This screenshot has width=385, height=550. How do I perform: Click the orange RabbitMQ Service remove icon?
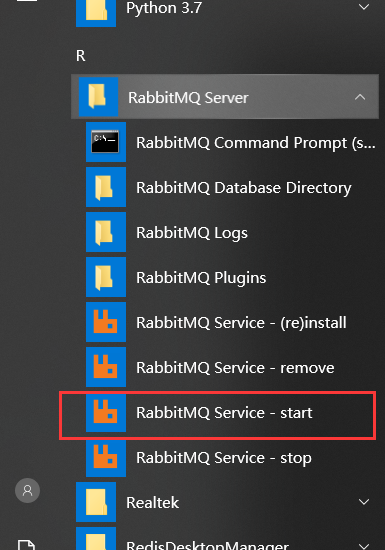(106, 367)
